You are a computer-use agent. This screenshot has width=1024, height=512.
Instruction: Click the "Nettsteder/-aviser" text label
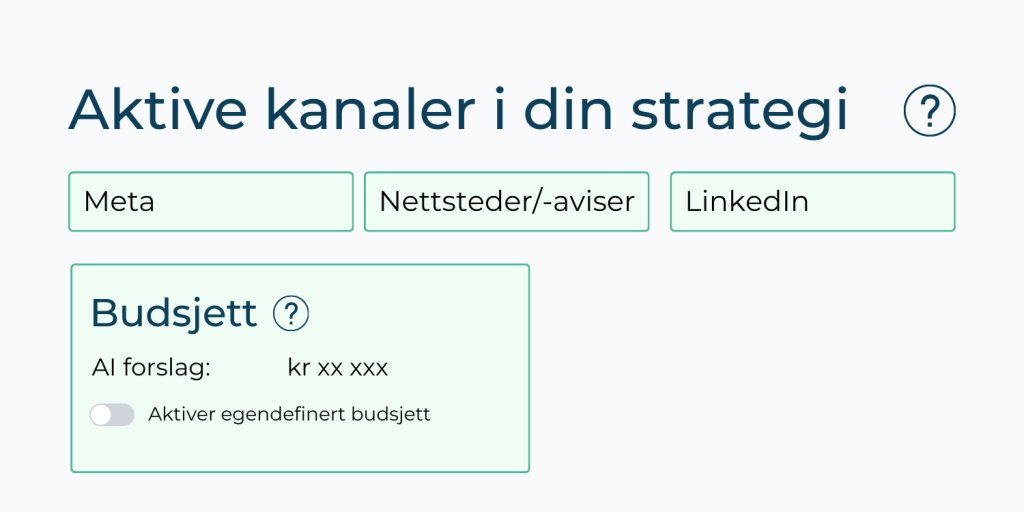pos(507,202)
